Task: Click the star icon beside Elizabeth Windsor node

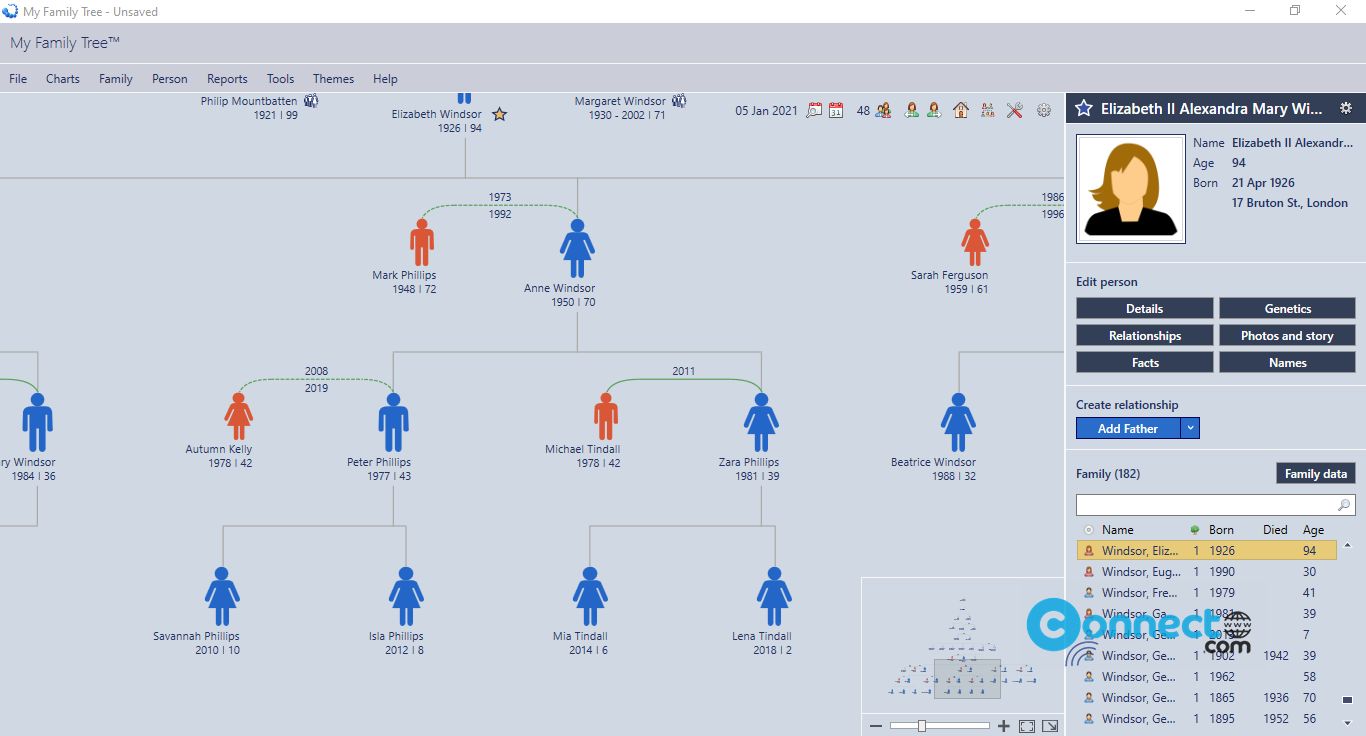Action: click(x=499, y=114)
